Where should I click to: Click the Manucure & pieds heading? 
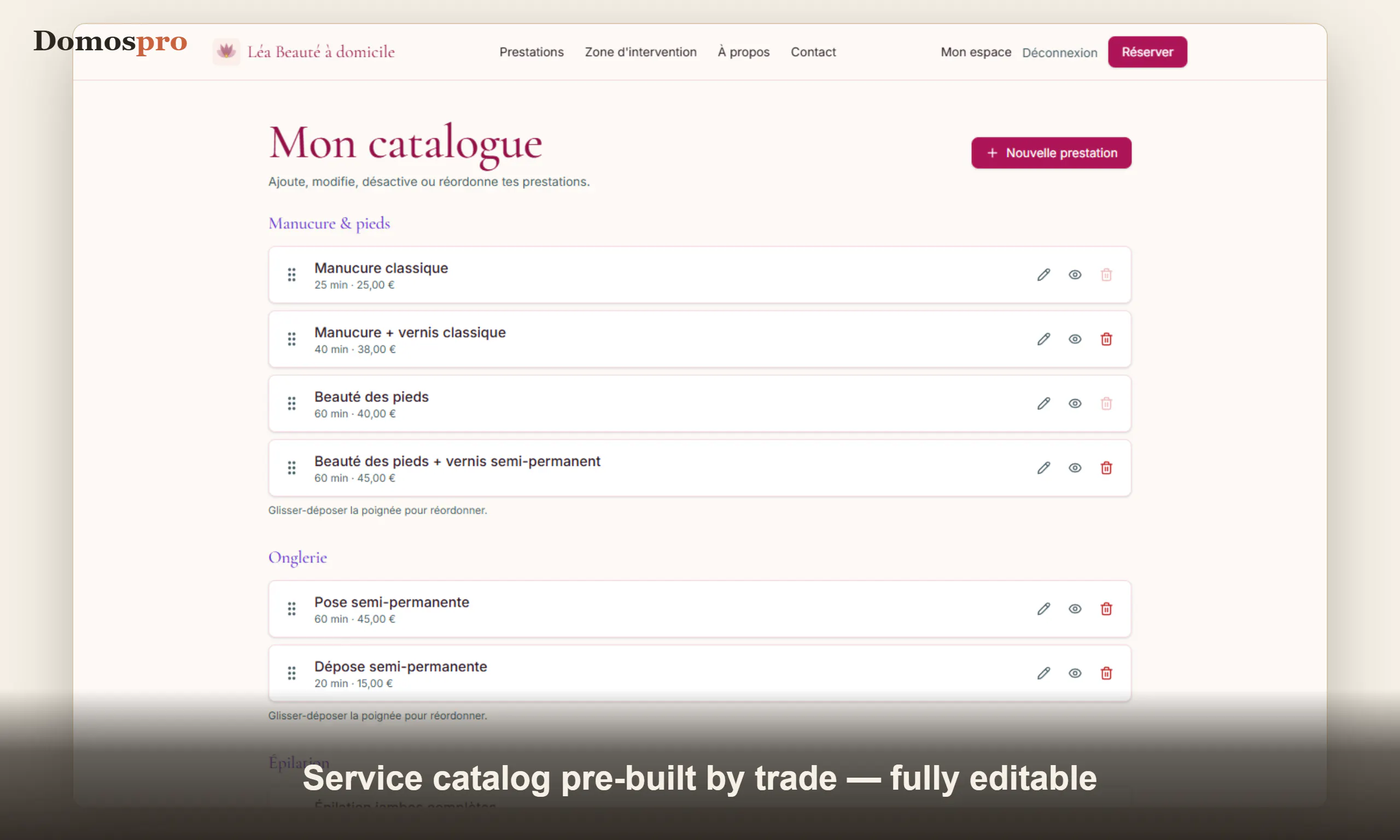(x=329, y=224)
